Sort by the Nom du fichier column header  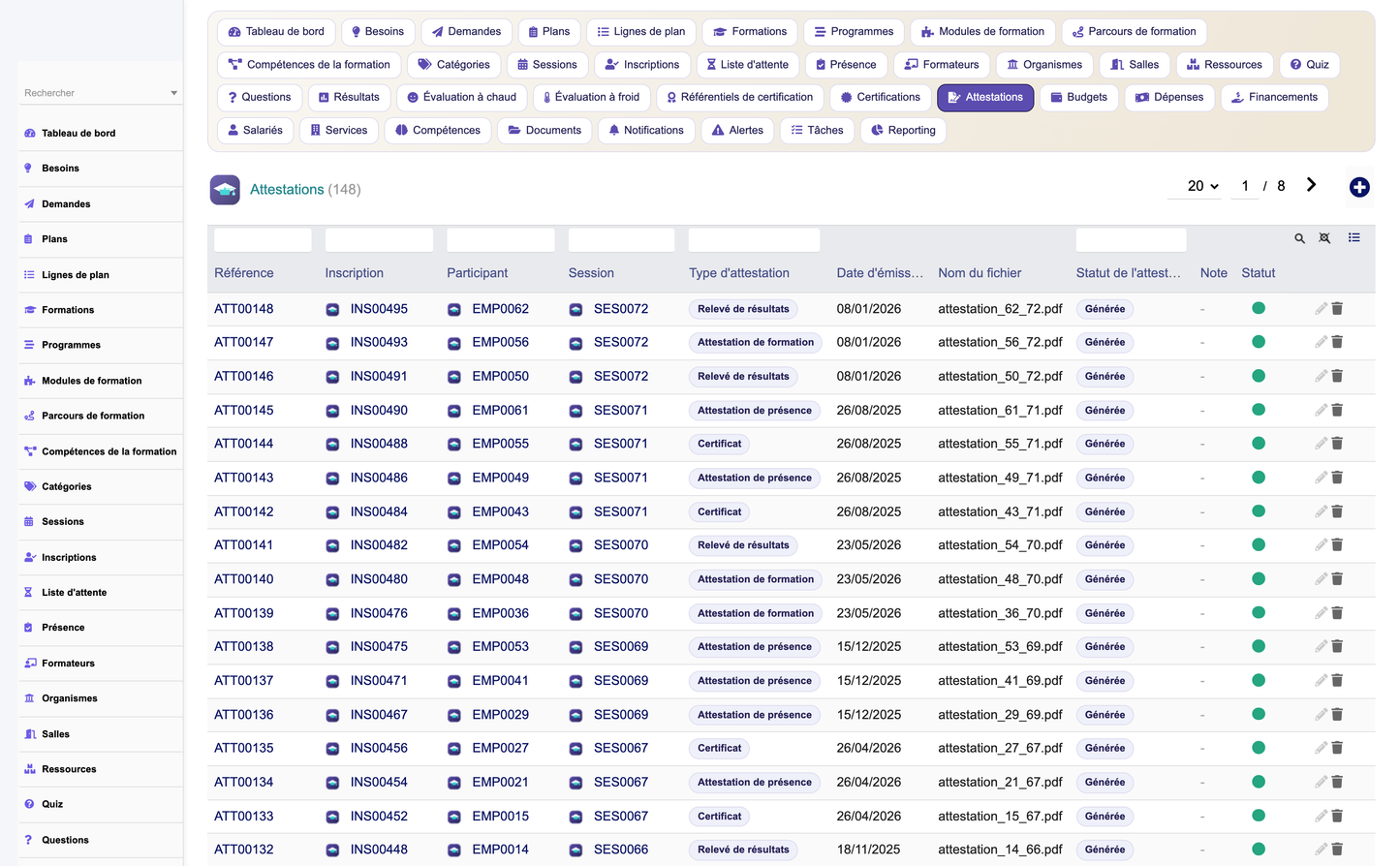[x=980, y=273]
